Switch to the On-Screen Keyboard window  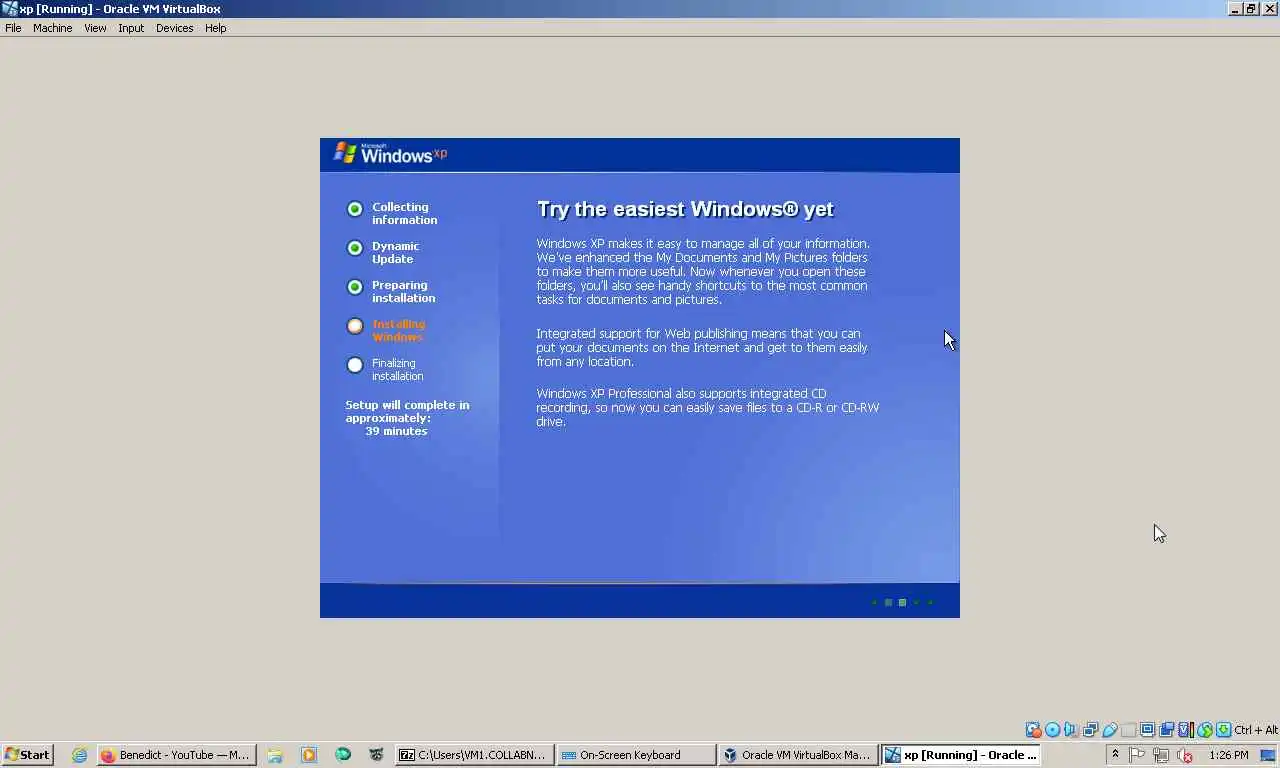[x=636, y=755]
